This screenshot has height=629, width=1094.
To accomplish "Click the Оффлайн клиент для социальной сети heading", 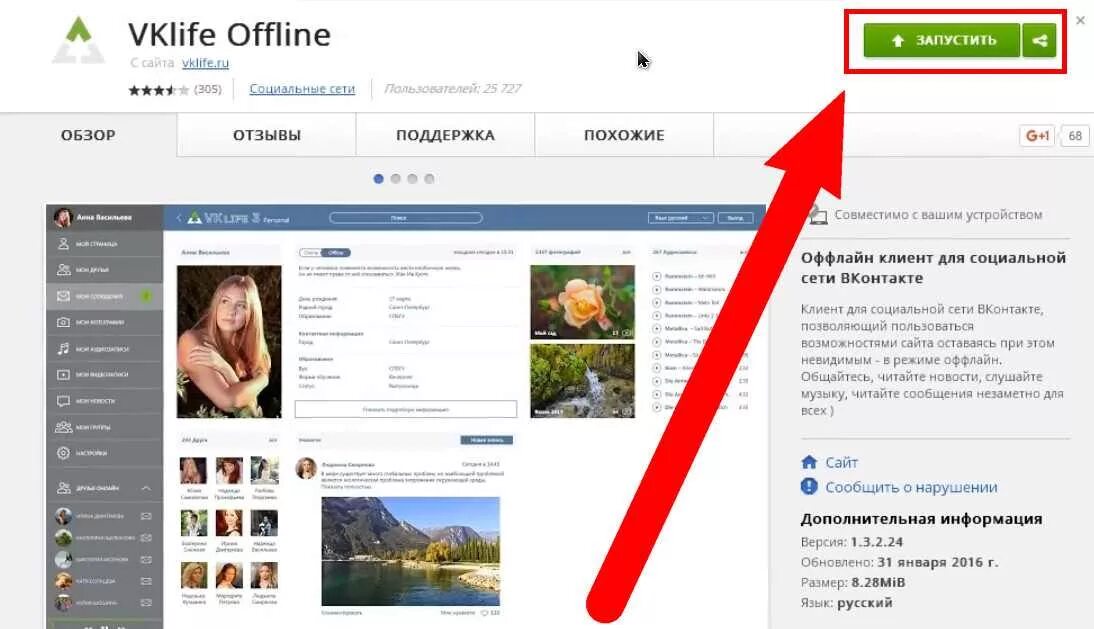I will coord(934,268).
